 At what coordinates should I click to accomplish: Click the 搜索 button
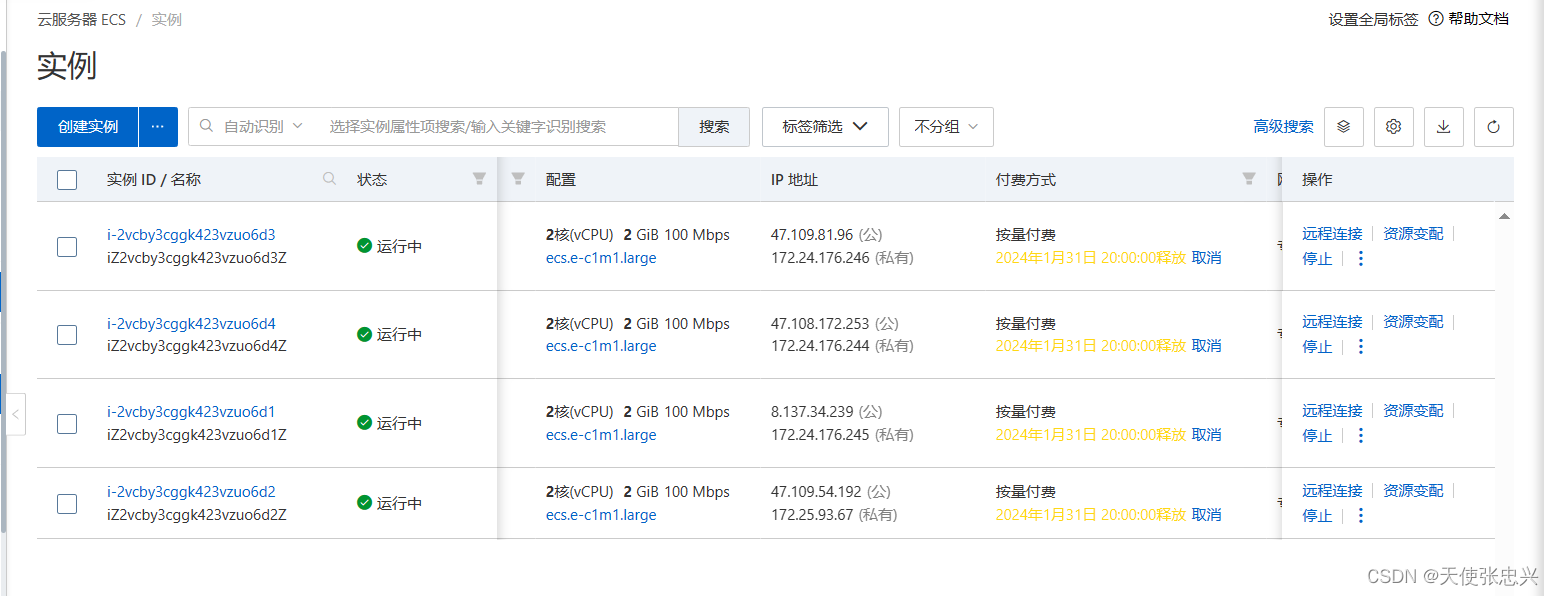pos(714,127)
